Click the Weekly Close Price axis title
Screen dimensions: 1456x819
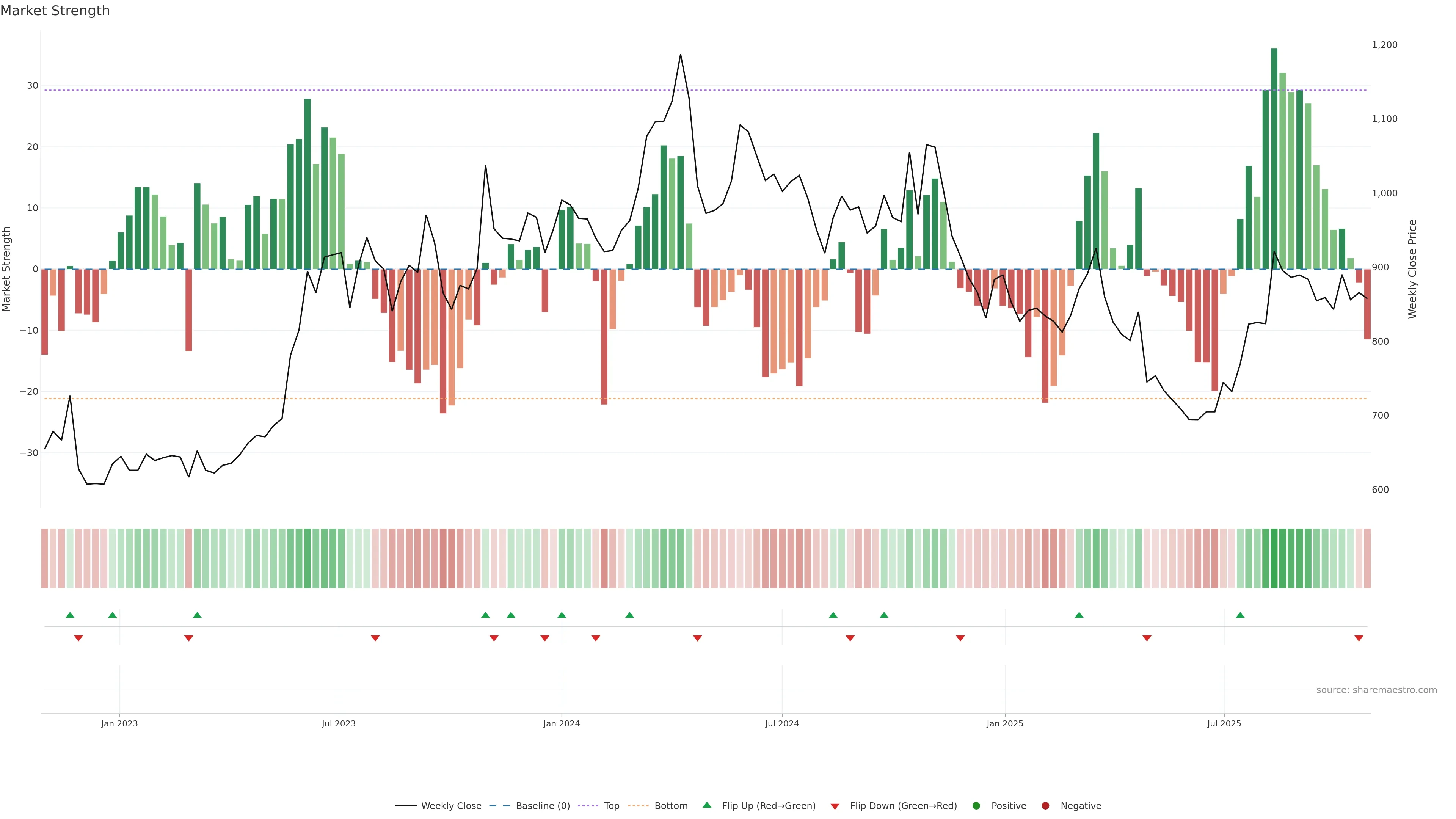(1412, 269)
